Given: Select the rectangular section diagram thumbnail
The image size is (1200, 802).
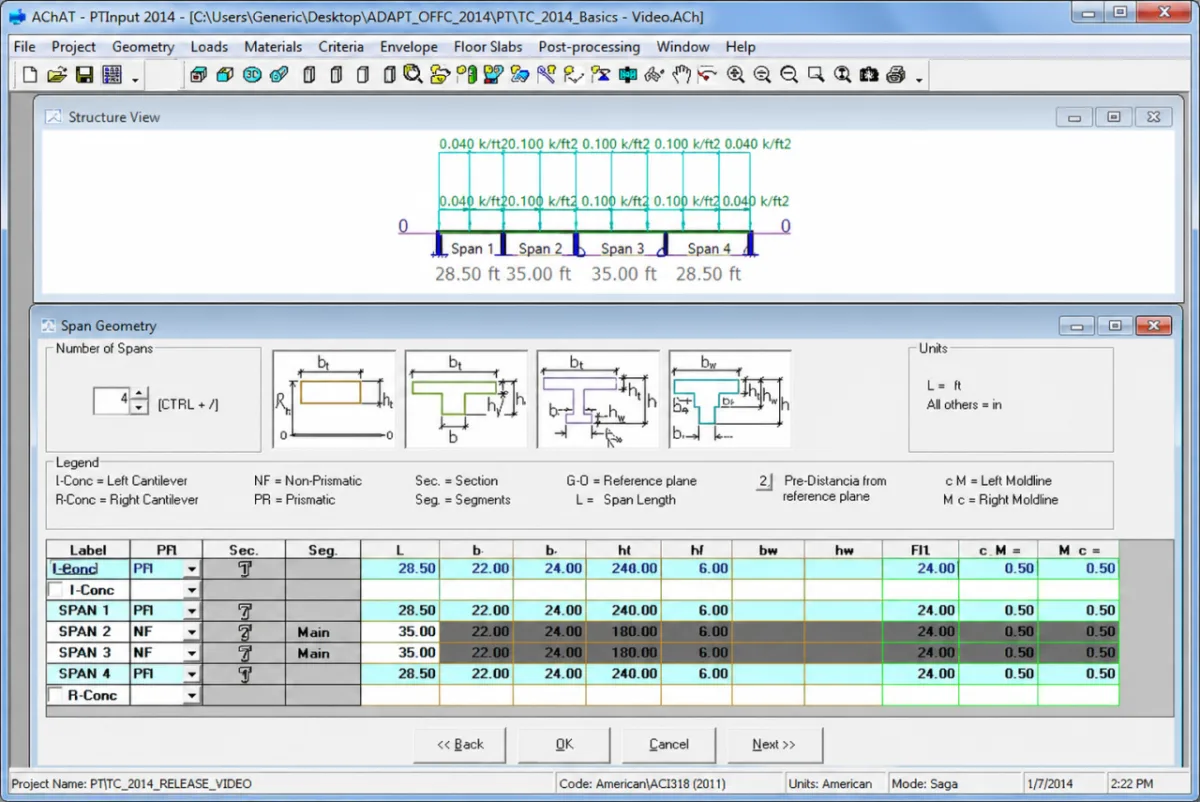Looking at the screenshot, I should 334,399.
